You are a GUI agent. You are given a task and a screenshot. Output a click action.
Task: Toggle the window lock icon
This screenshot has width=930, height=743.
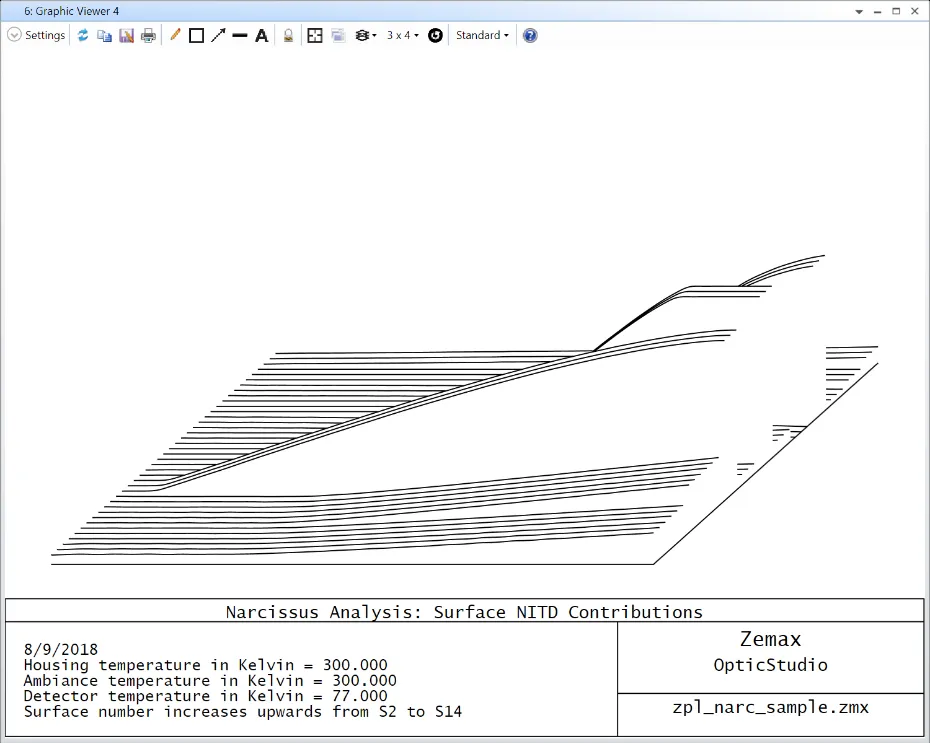(x=288, y=35)
